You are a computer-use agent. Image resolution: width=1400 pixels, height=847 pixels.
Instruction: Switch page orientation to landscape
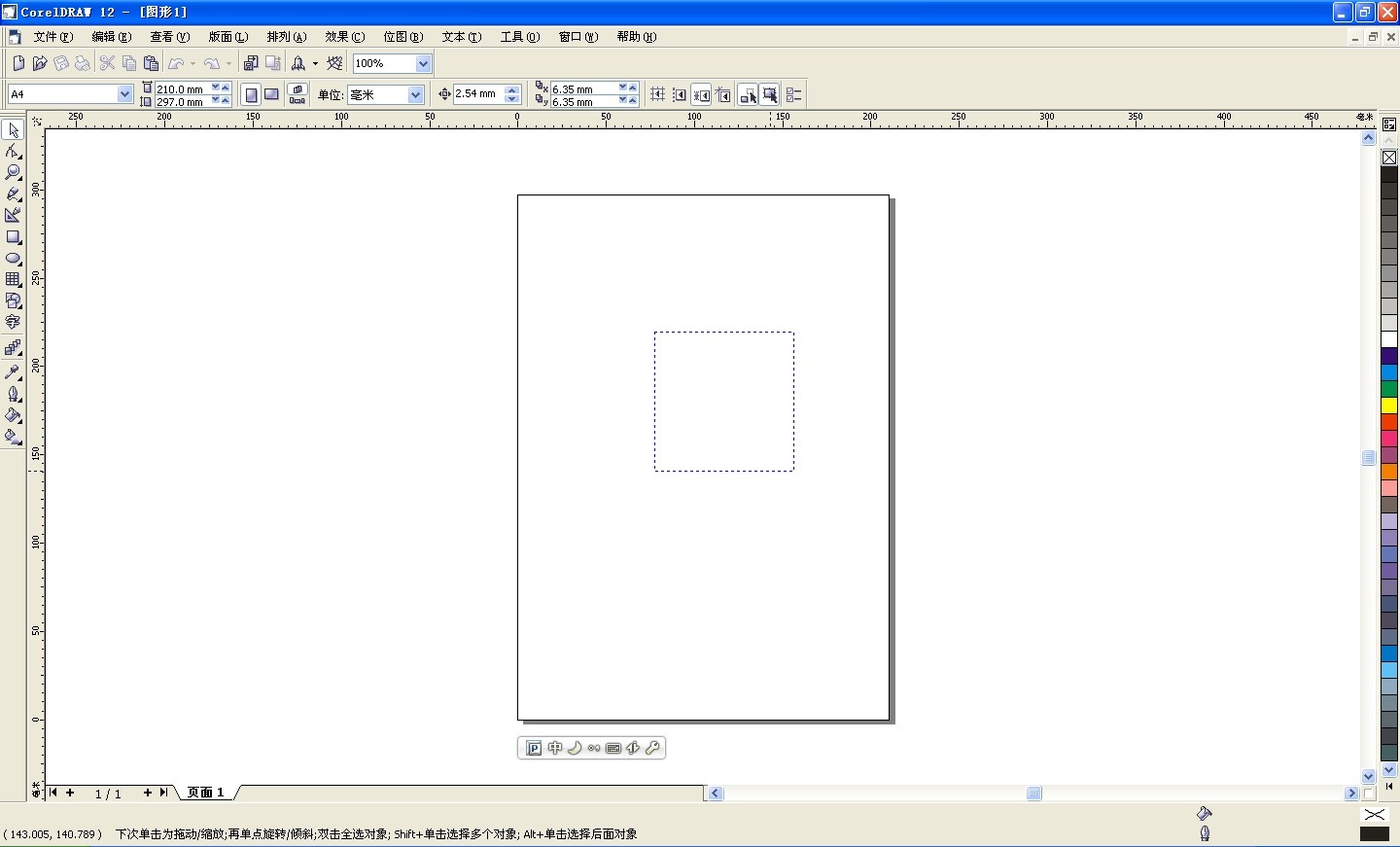271,94
